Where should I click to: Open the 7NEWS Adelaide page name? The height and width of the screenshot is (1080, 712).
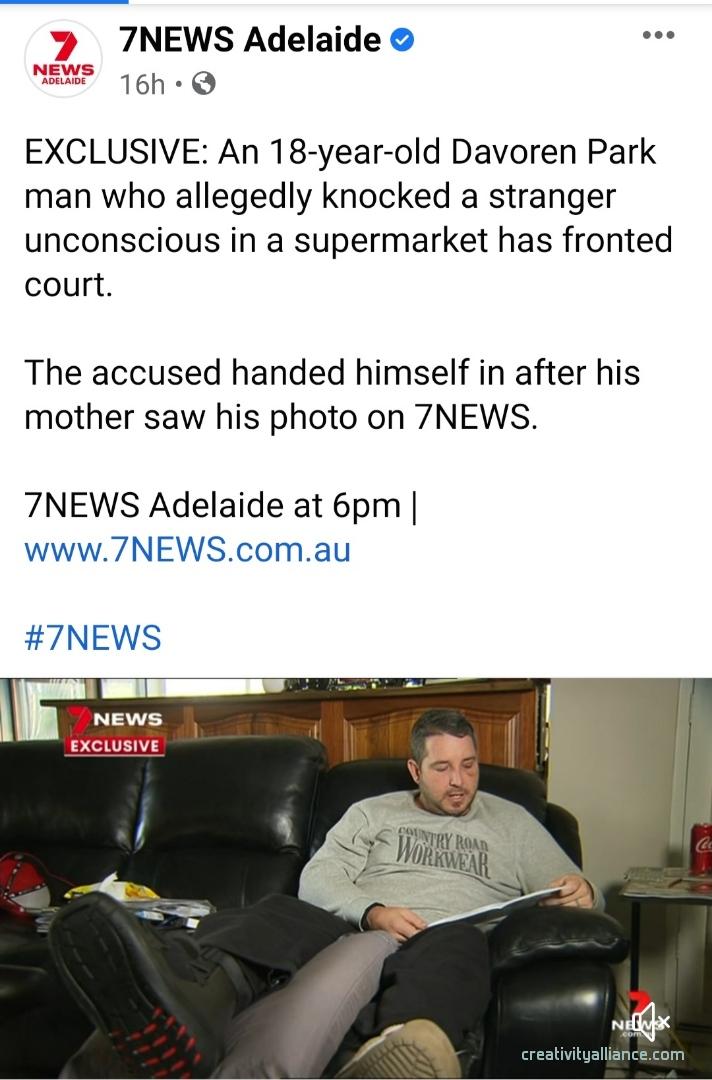click(x=250, y=39)
